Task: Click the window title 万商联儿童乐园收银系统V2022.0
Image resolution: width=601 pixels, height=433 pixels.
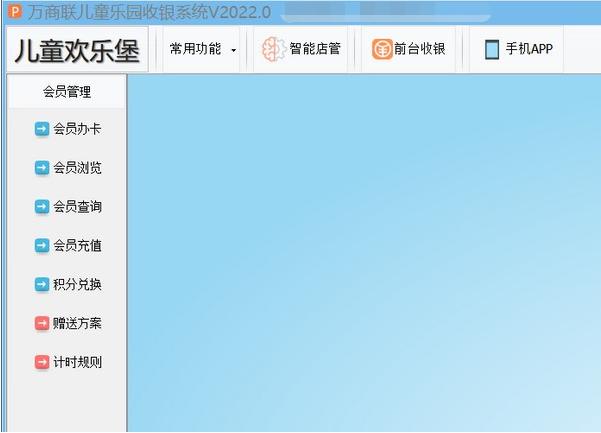Action: tap(149, 12)
